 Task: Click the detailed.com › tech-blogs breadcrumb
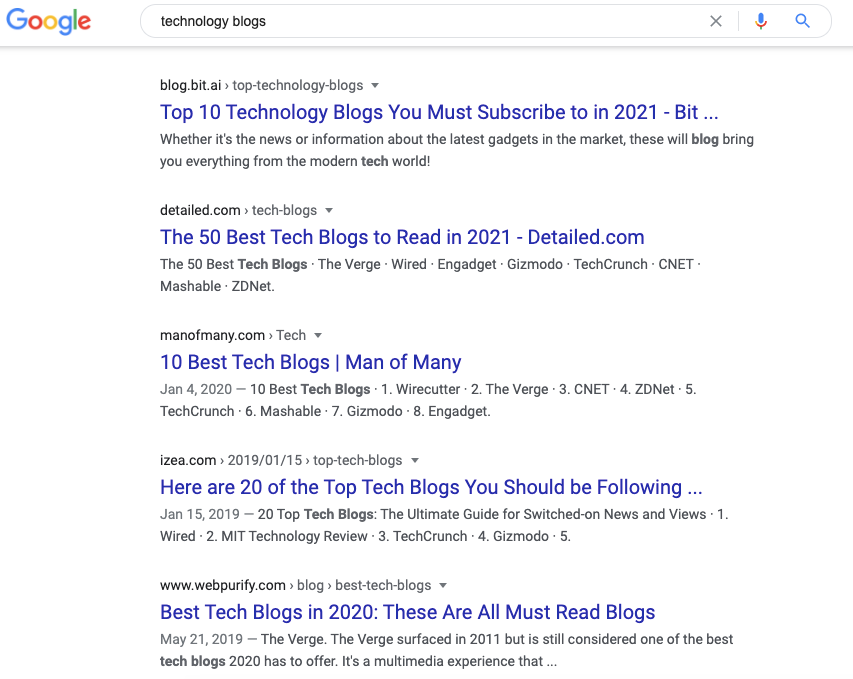[x=238, y=211]
